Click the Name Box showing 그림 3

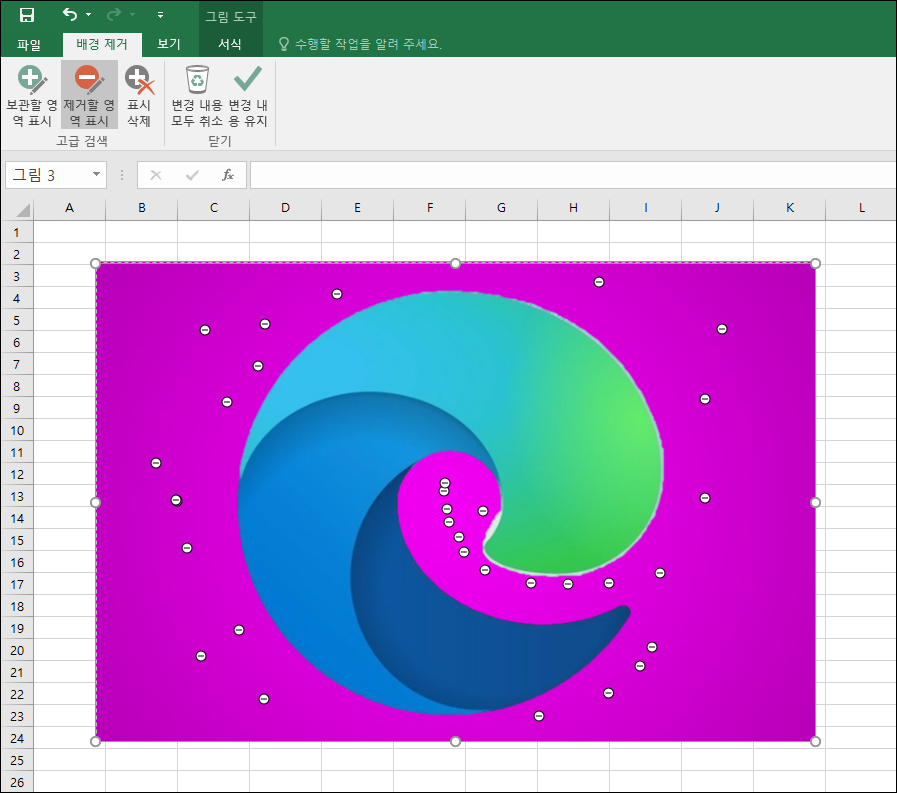(48, 175)
